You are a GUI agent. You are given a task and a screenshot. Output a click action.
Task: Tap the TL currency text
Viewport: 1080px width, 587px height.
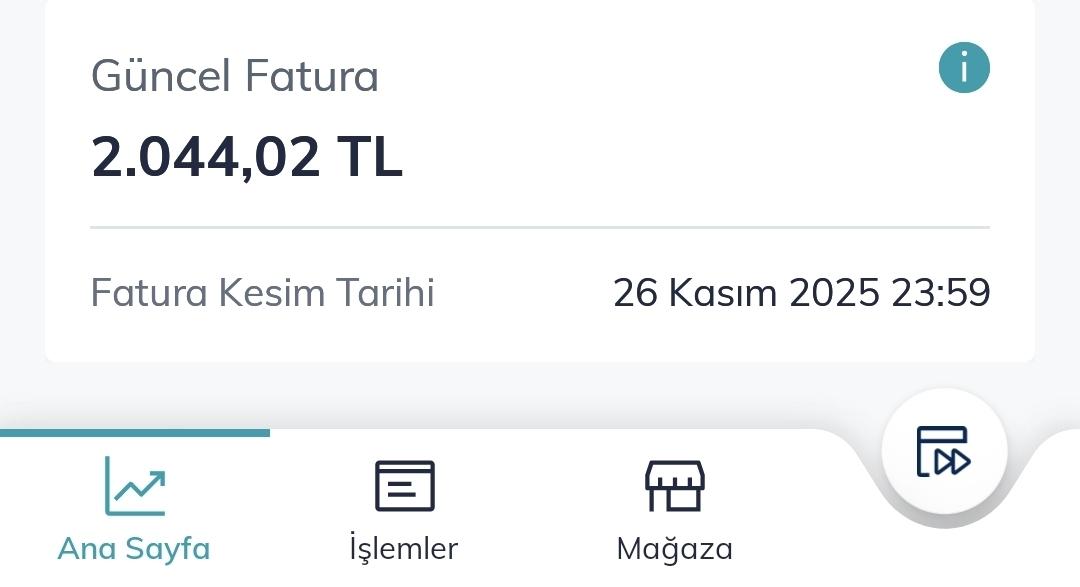(369, 158)
